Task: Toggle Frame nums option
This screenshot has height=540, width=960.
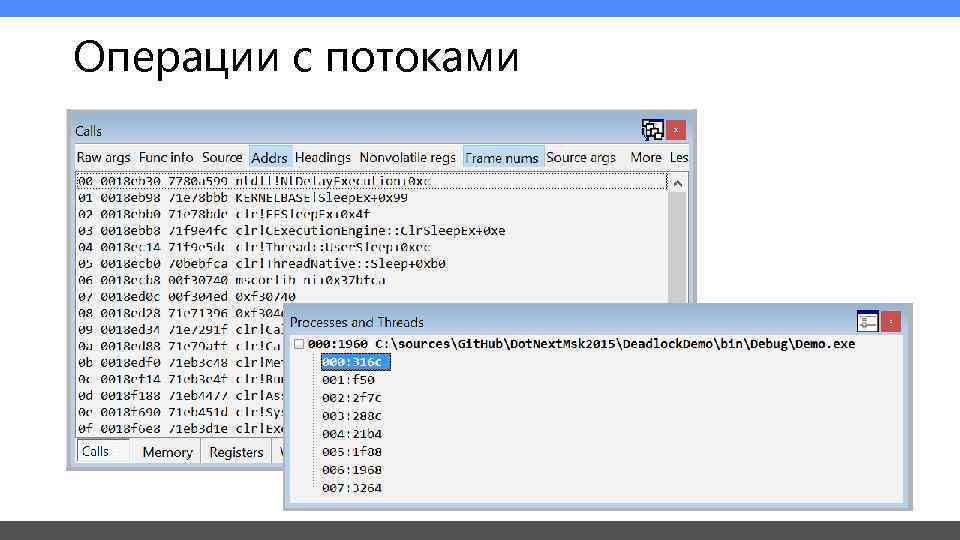Action: click(502, 158)
